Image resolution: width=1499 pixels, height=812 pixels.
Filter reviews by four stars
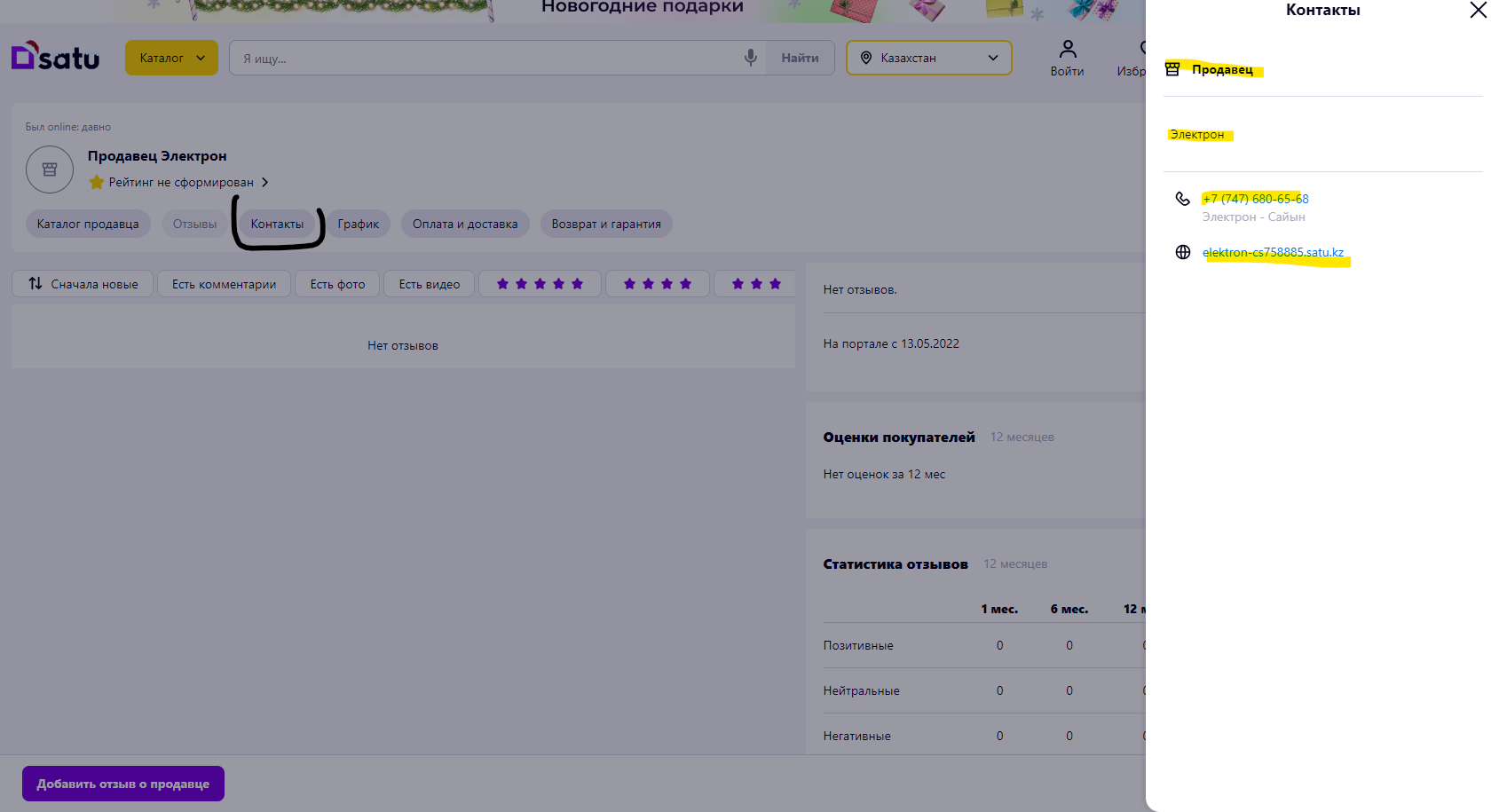(658, 284)
